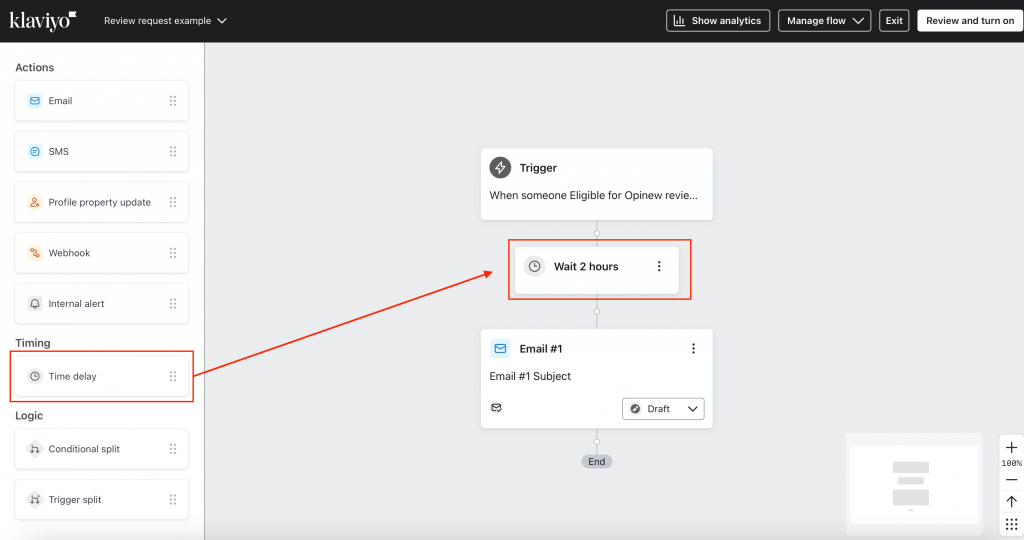
Task: Click the Logic section heading
Action: click(29, 415)
